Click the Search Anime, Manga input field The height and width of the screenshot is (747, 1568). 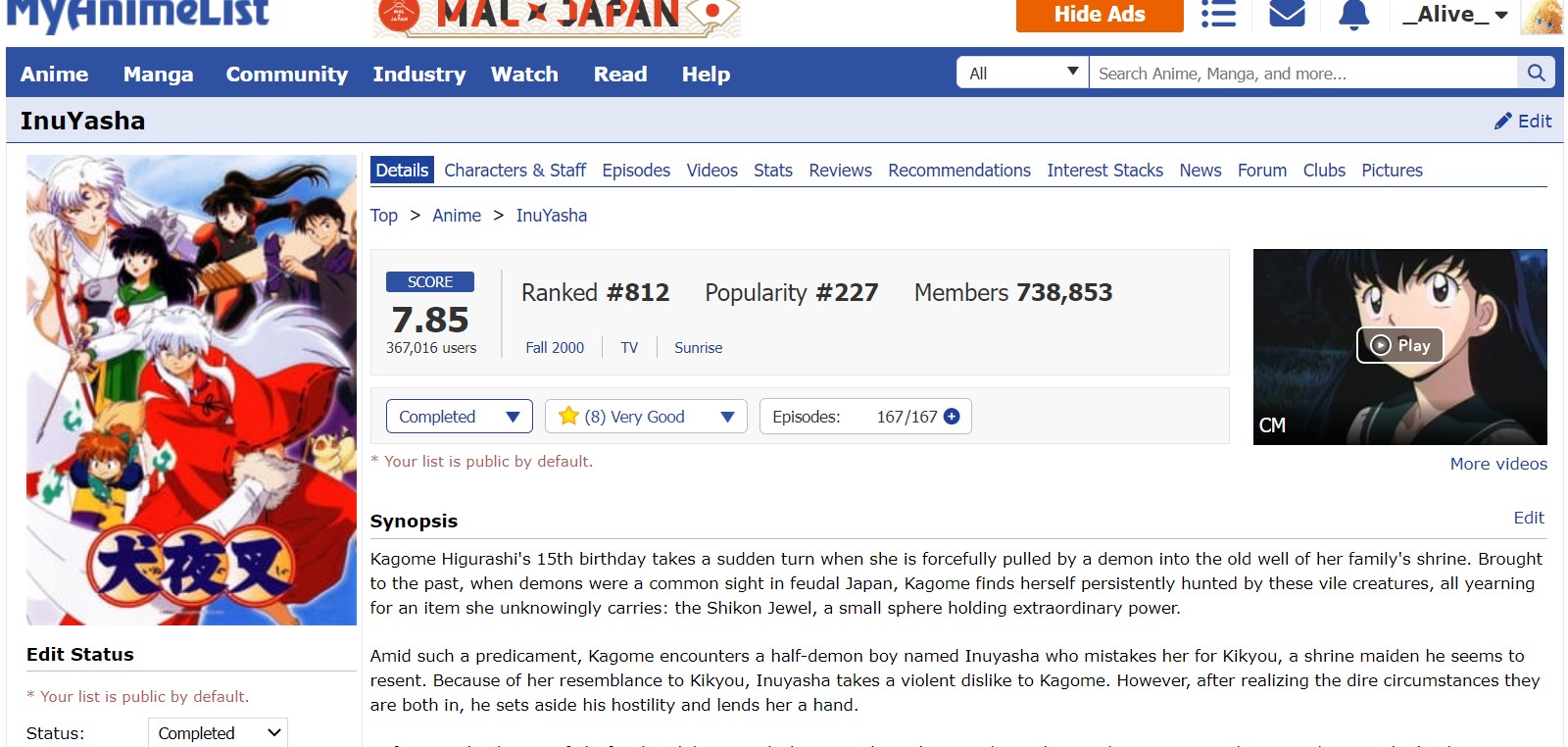[1303, 73]
